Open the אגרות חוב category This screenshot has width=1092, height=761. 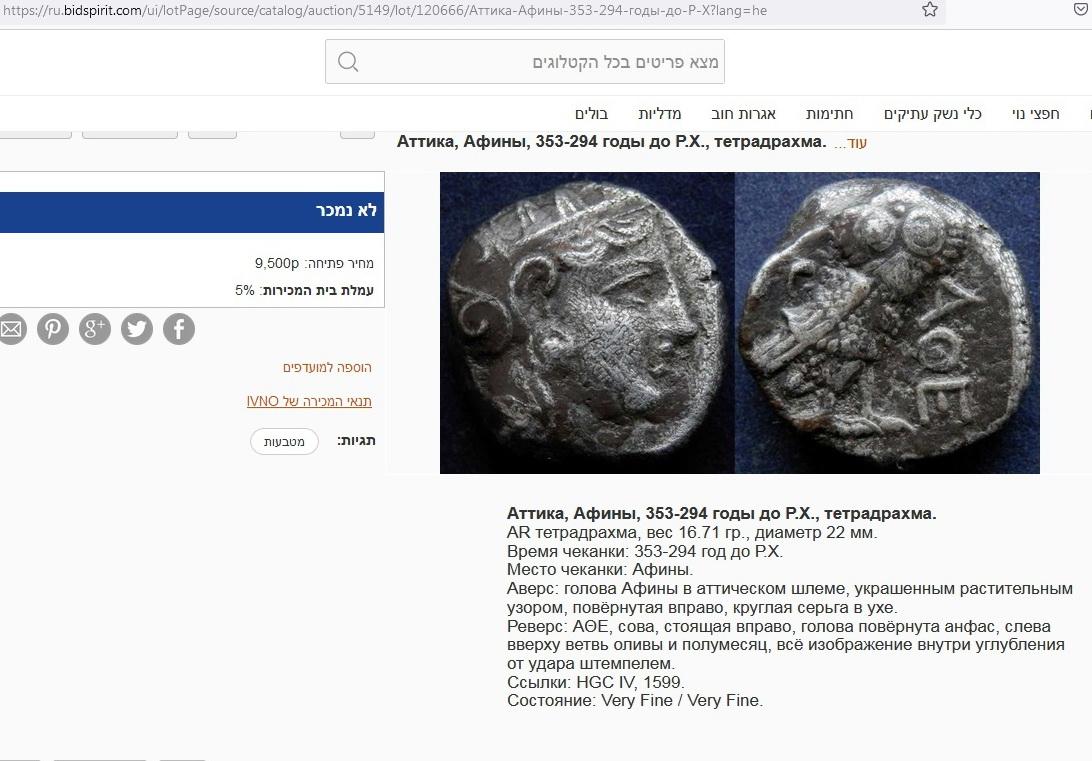pyautogui.click(x=743, y=113)
